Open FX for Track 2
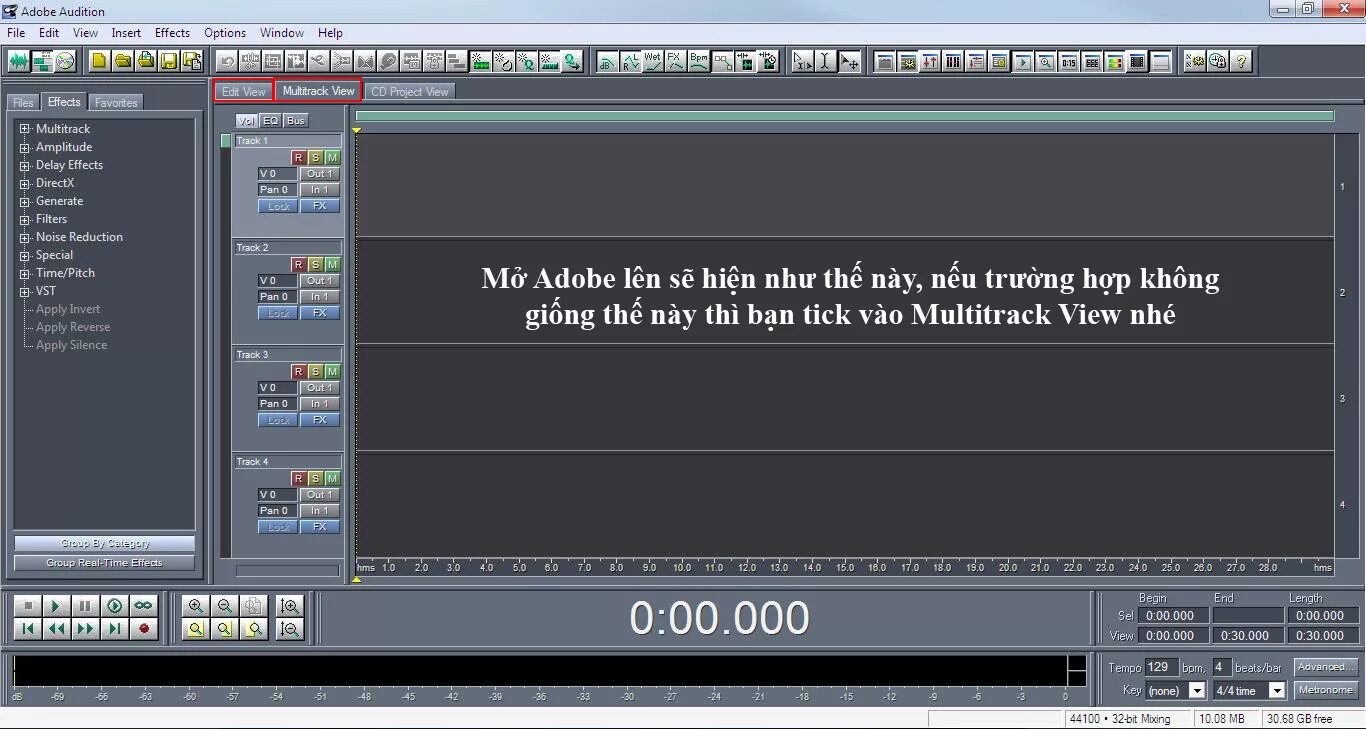 coord(320,313)
